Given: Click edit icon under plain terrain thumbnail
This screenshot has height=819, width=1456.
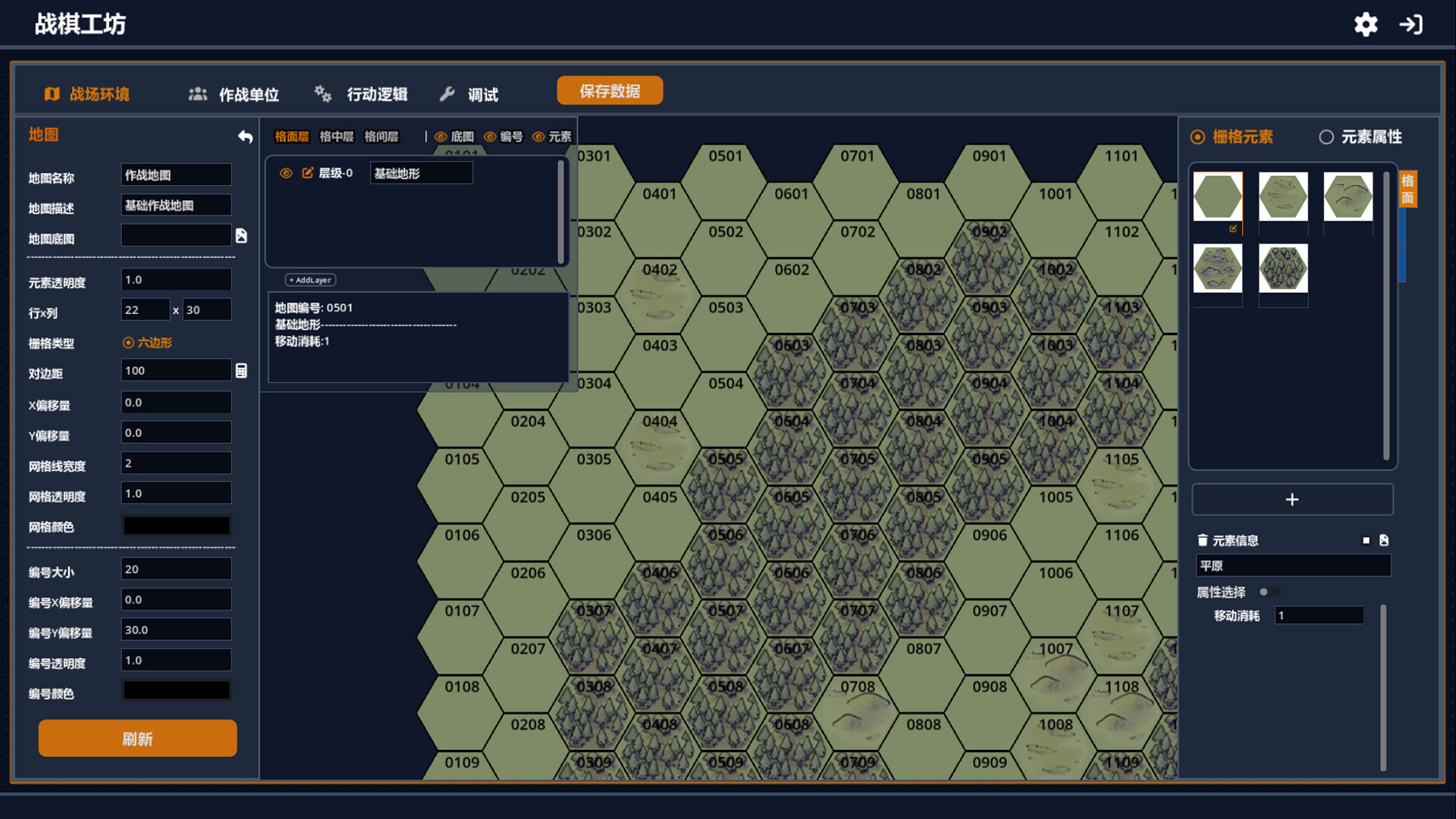Looking at the screenshot, I should pos(1233,228).
